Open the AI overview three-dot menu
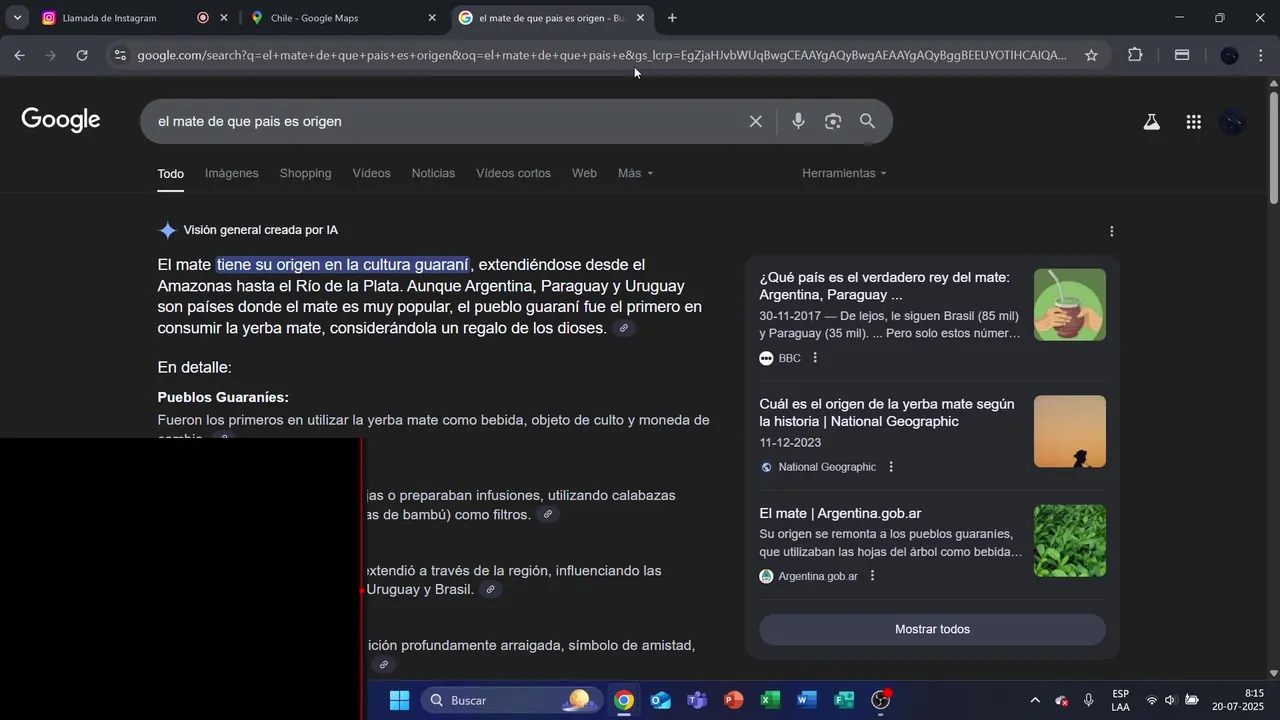 click(x=1111, y=231)
